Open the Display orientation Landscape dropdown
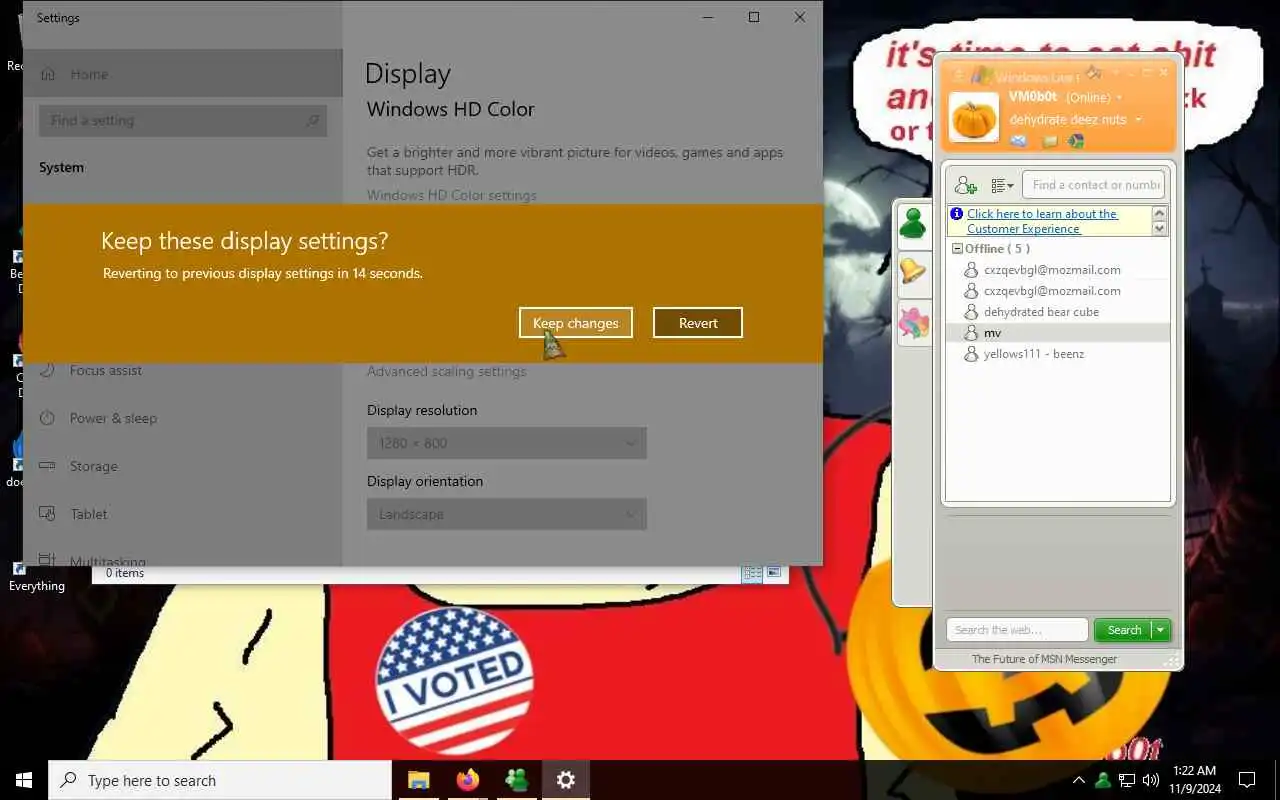Screen dimensions: 1280x800 pyautogui.click(x=507, y=514)
